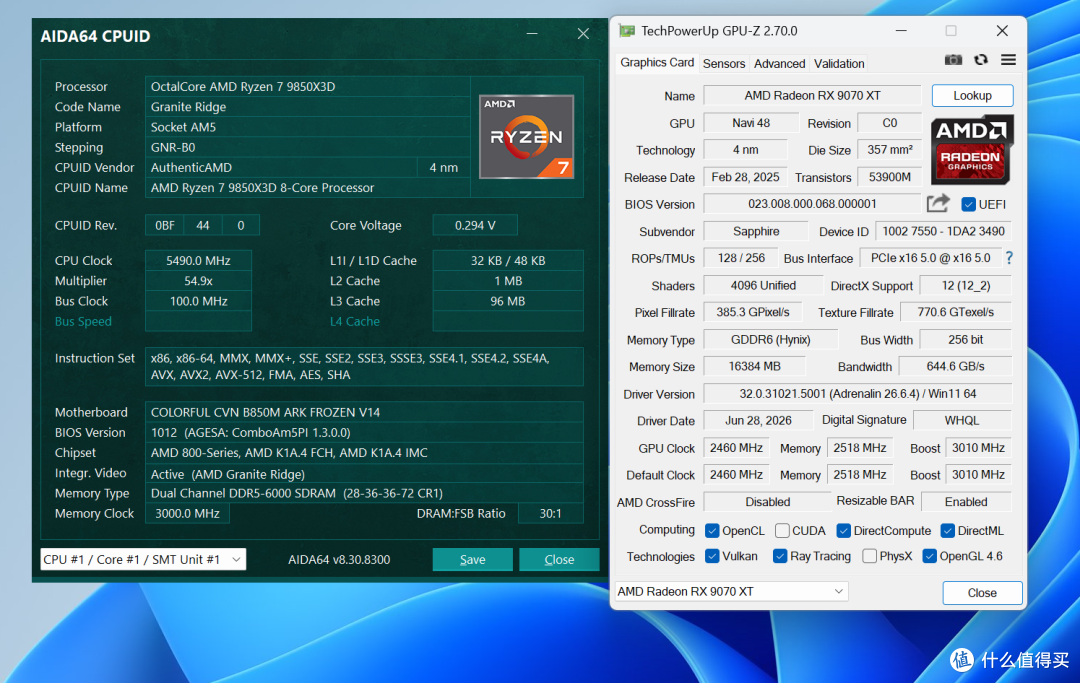
Task: Click the Multiplier 54.9x value
Action: (x=198, y=281)
